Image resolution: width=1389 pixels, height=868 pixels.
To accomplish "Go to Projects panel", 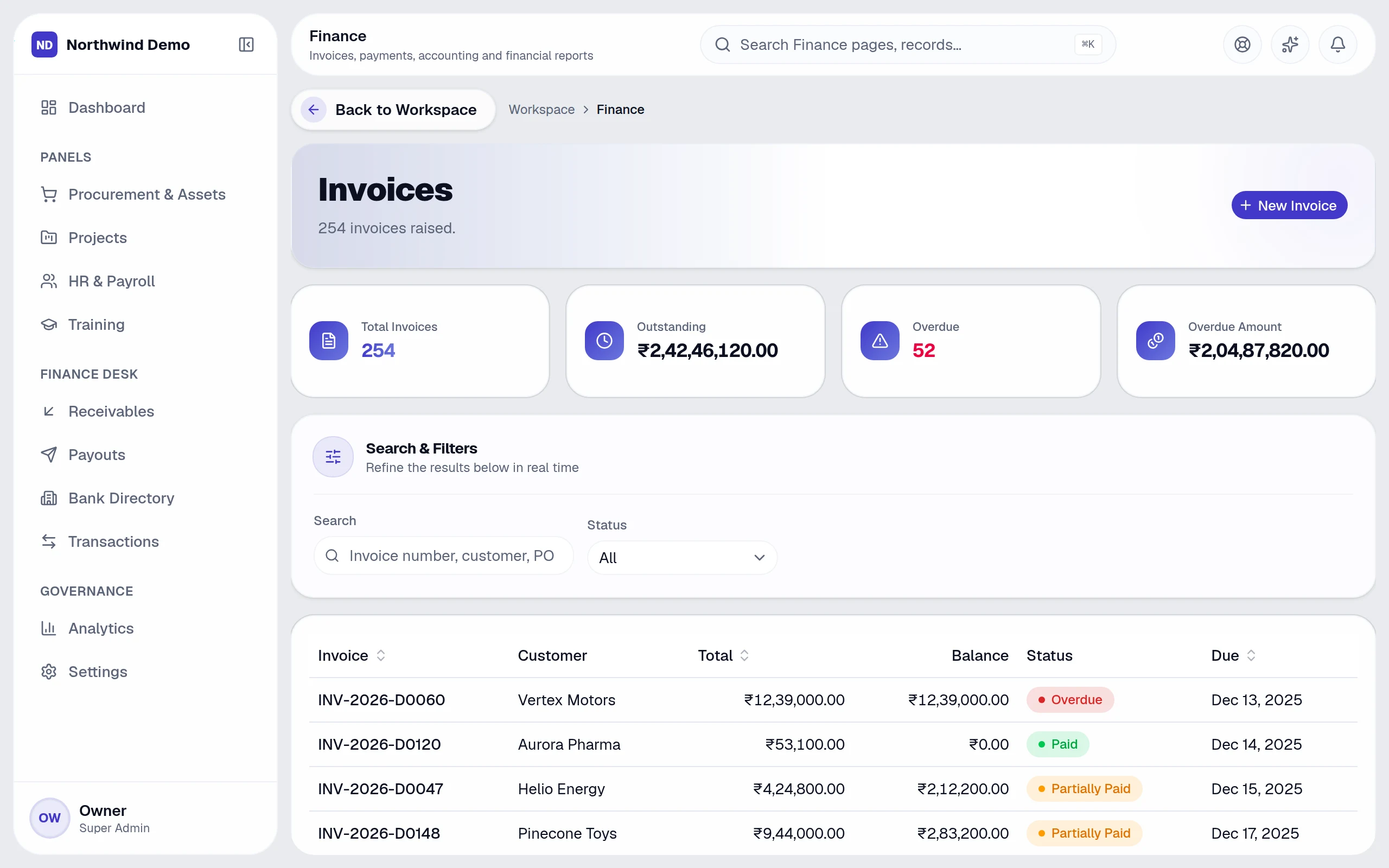I will [145, 238].
